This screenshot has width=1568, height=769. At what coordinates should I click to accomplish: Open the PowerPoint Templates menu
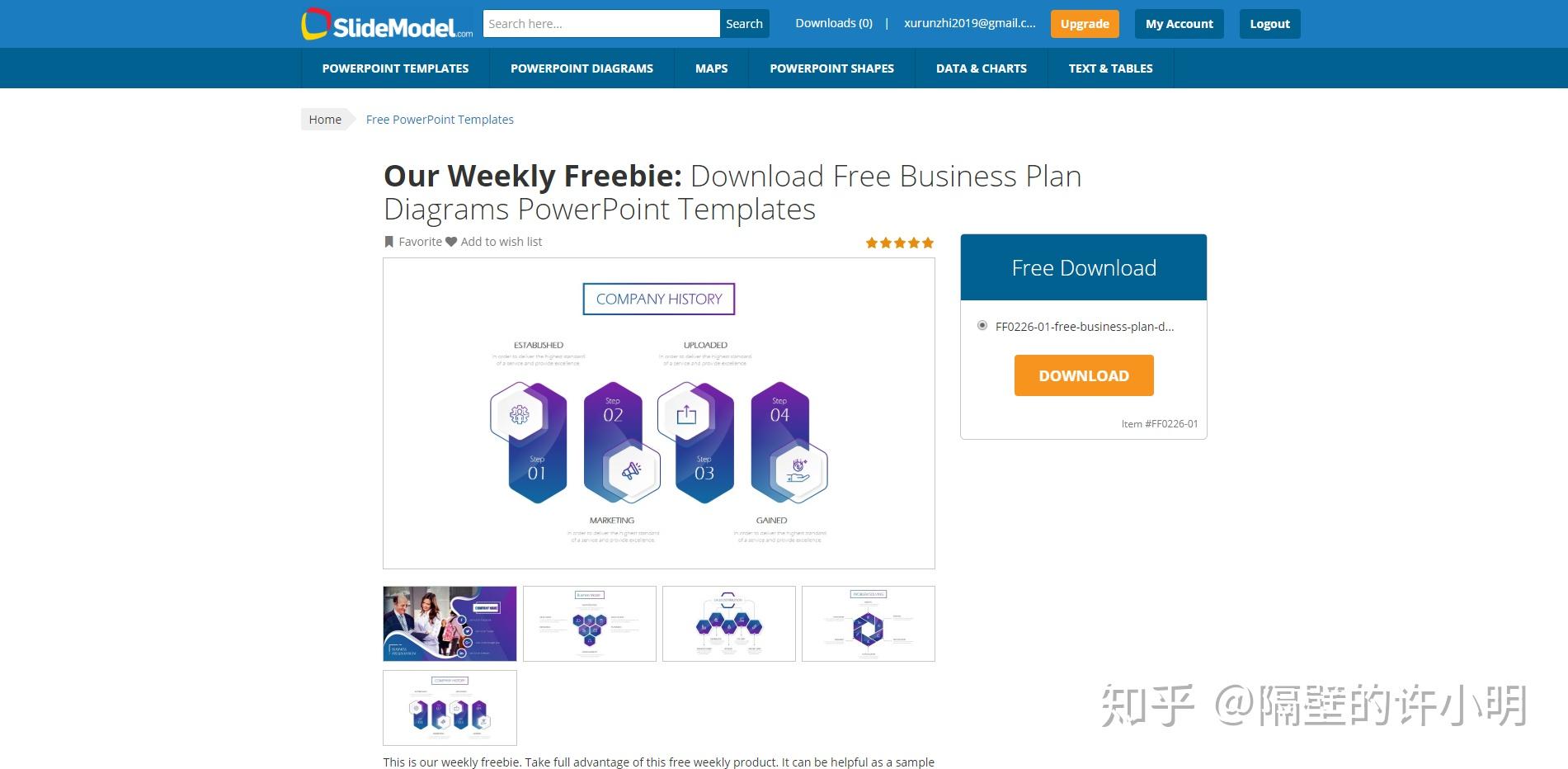coord(395,68)
